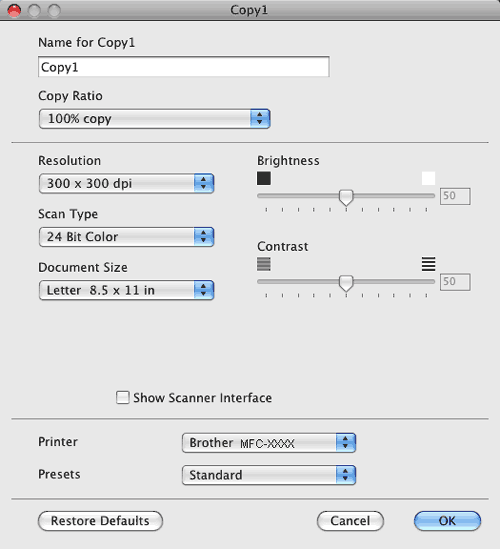Image resolution: width=500 pixels, height=549 pixels.
Task: Click the low contrast gray lines icon
Action: pos(264,264)
